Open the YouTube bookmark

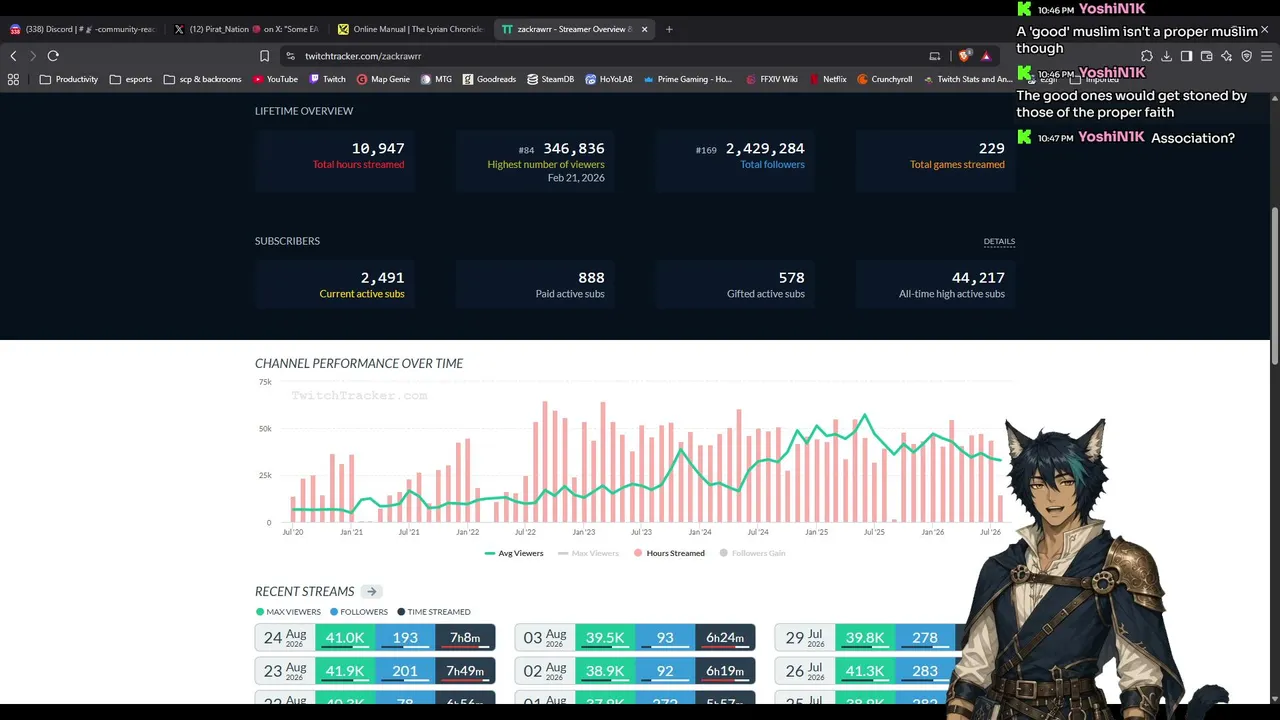(275, 79)
